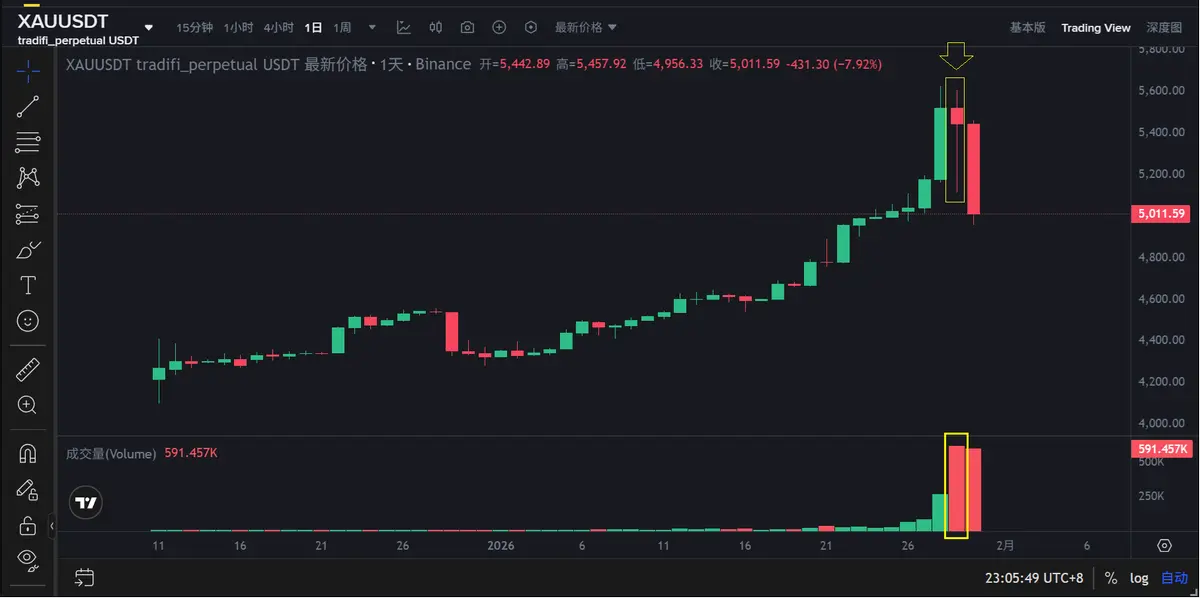Open the indicators chart icon

coord(403,28)
